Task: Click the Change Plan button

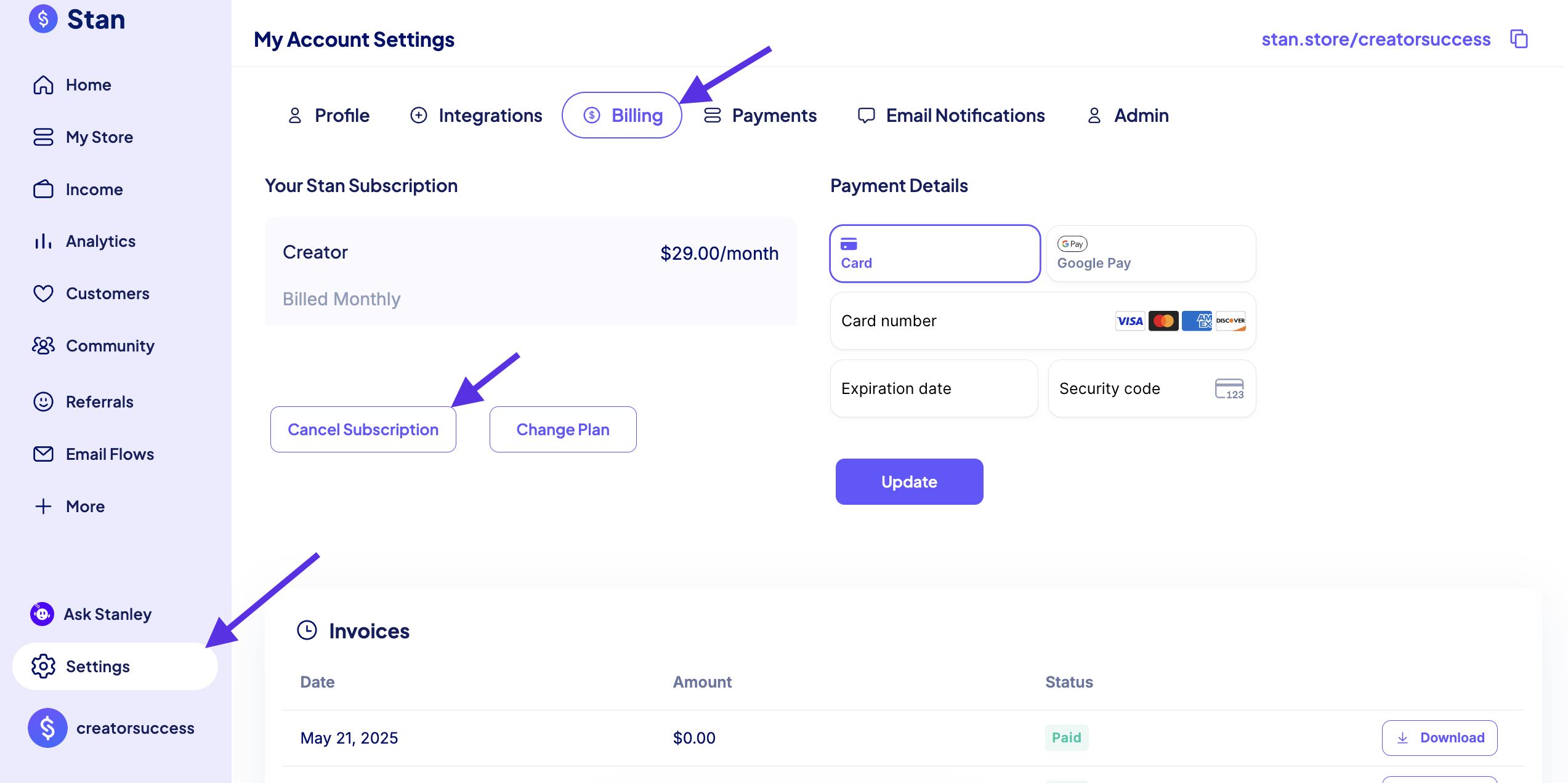Action: click(x=563, y=429)
